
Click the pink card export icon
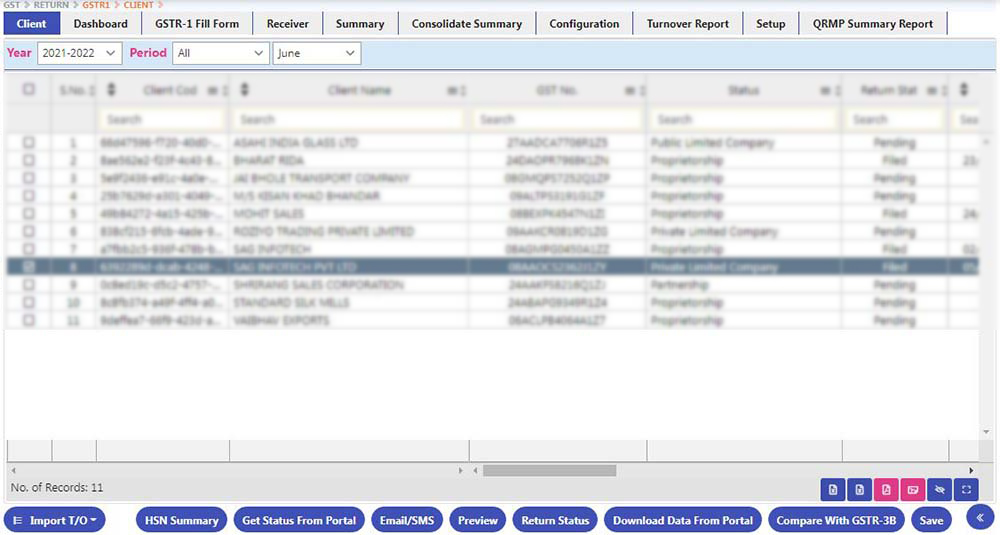pyautogui.click(x=912, y=489)
